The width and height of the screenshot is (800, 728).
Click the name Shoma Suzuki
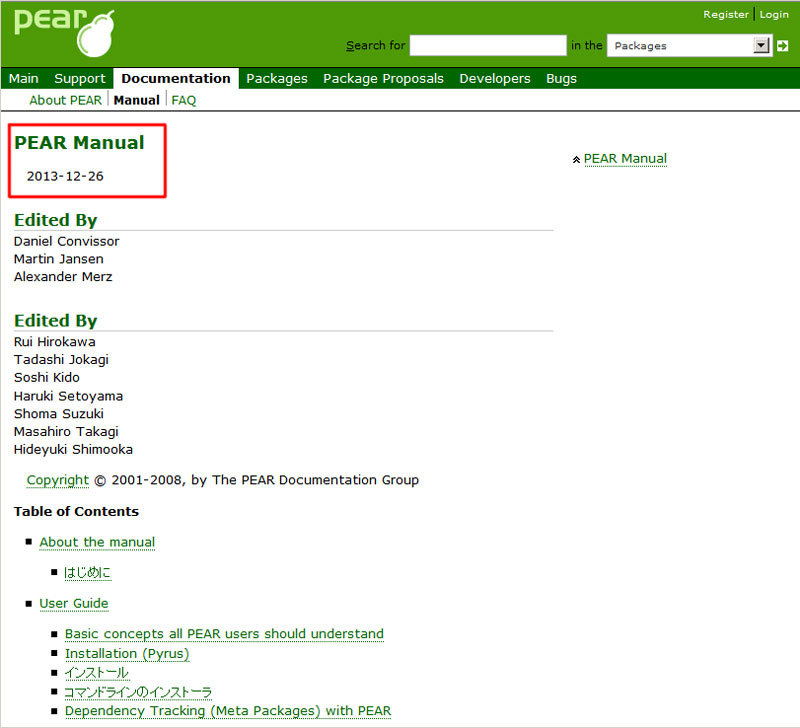pos(59,414)
